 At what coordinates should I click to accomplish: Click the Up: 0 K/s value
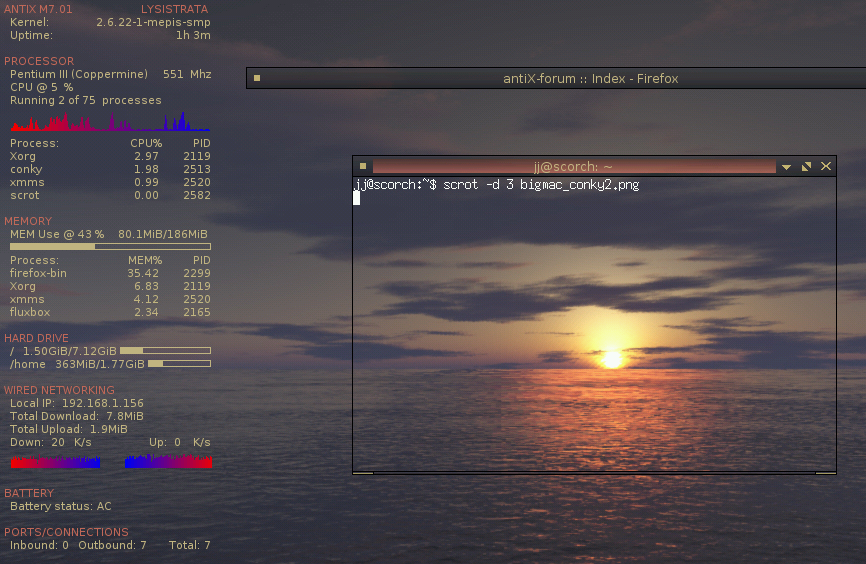(180, 442)
